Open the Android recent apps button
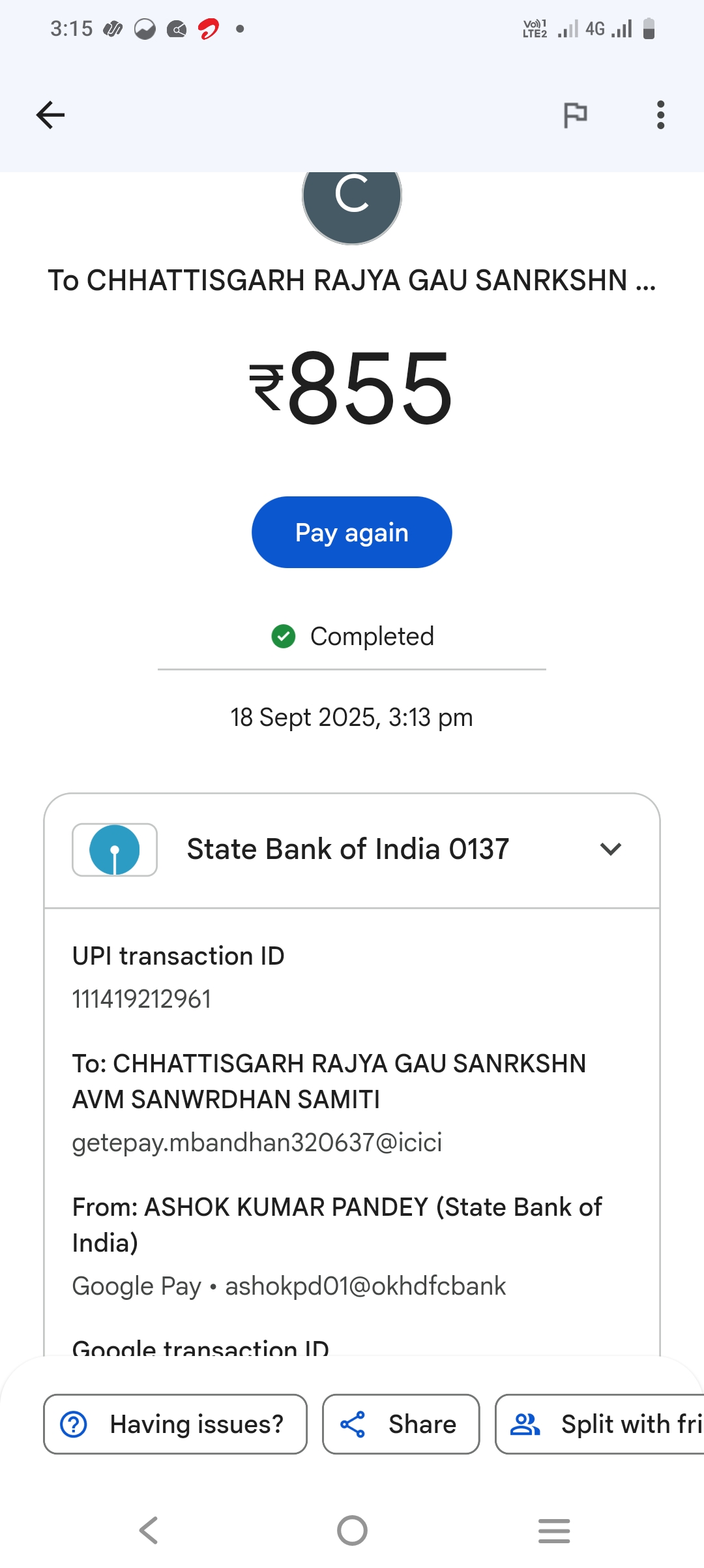The width and height of the screenshot is (704, 1568). click(x=554, y=1530)
